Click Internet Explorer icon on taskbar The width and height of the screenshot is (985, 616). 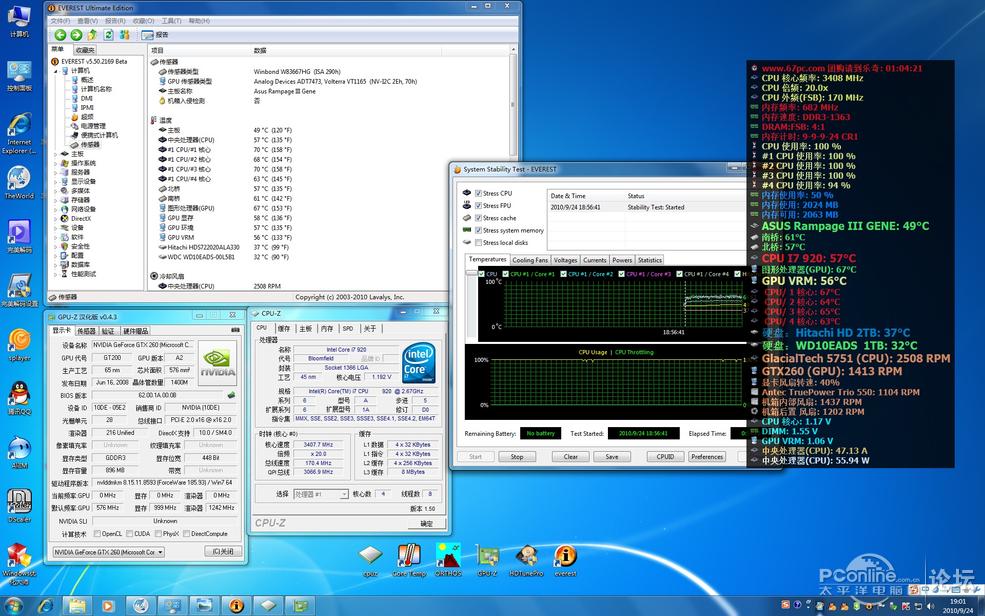(x=45, y=605)
